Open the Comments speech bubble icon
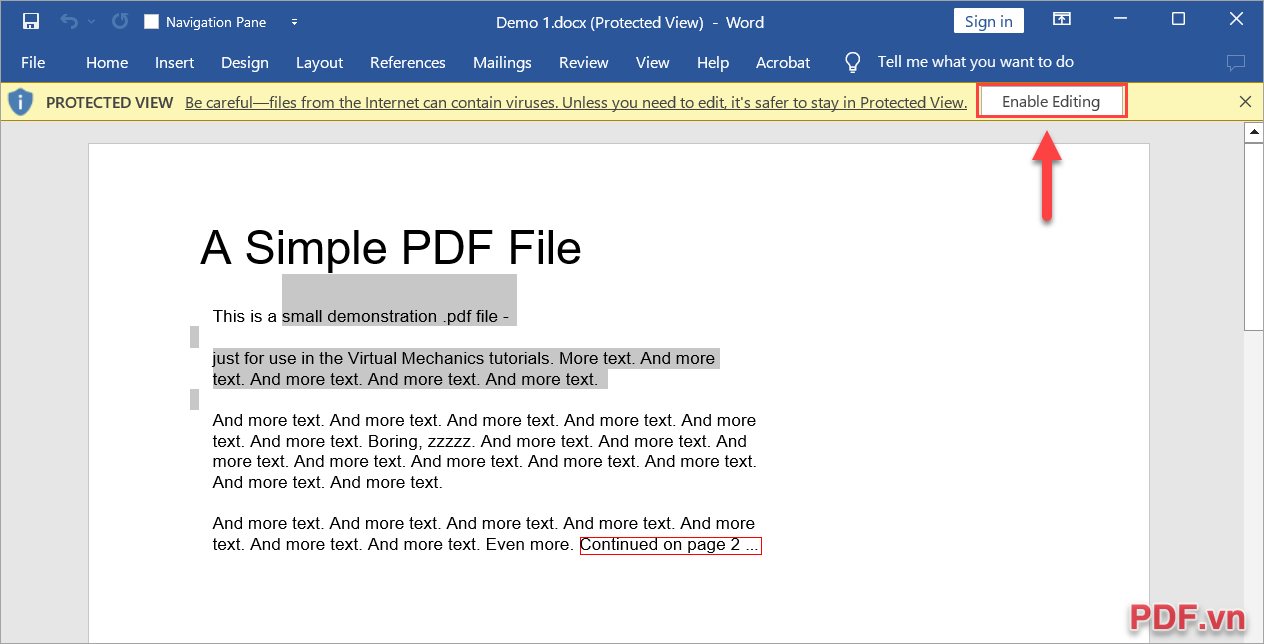The width and height of the screenshot is (1264, 644). tap(1236, 63)
